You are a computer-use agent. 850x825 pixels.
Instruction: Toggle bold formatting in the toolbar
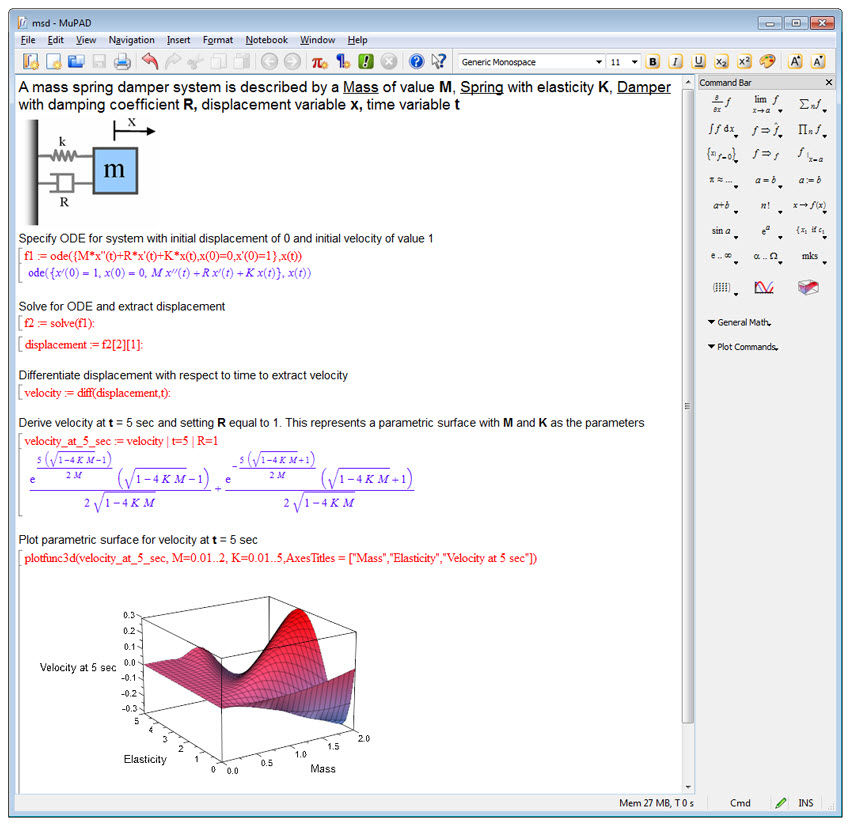pyautogui.click(x=652, y=61)
